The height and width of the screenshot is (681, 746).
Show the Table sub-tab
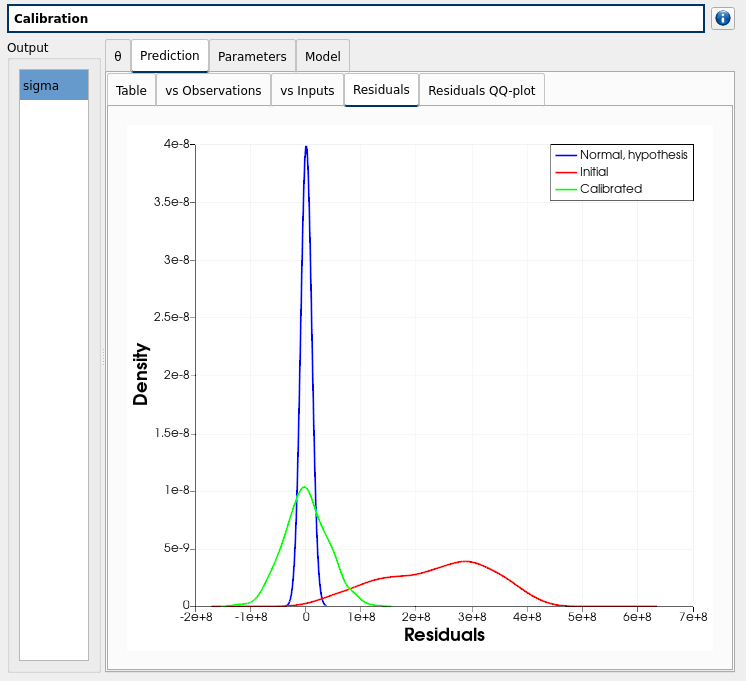coord(131,91)
